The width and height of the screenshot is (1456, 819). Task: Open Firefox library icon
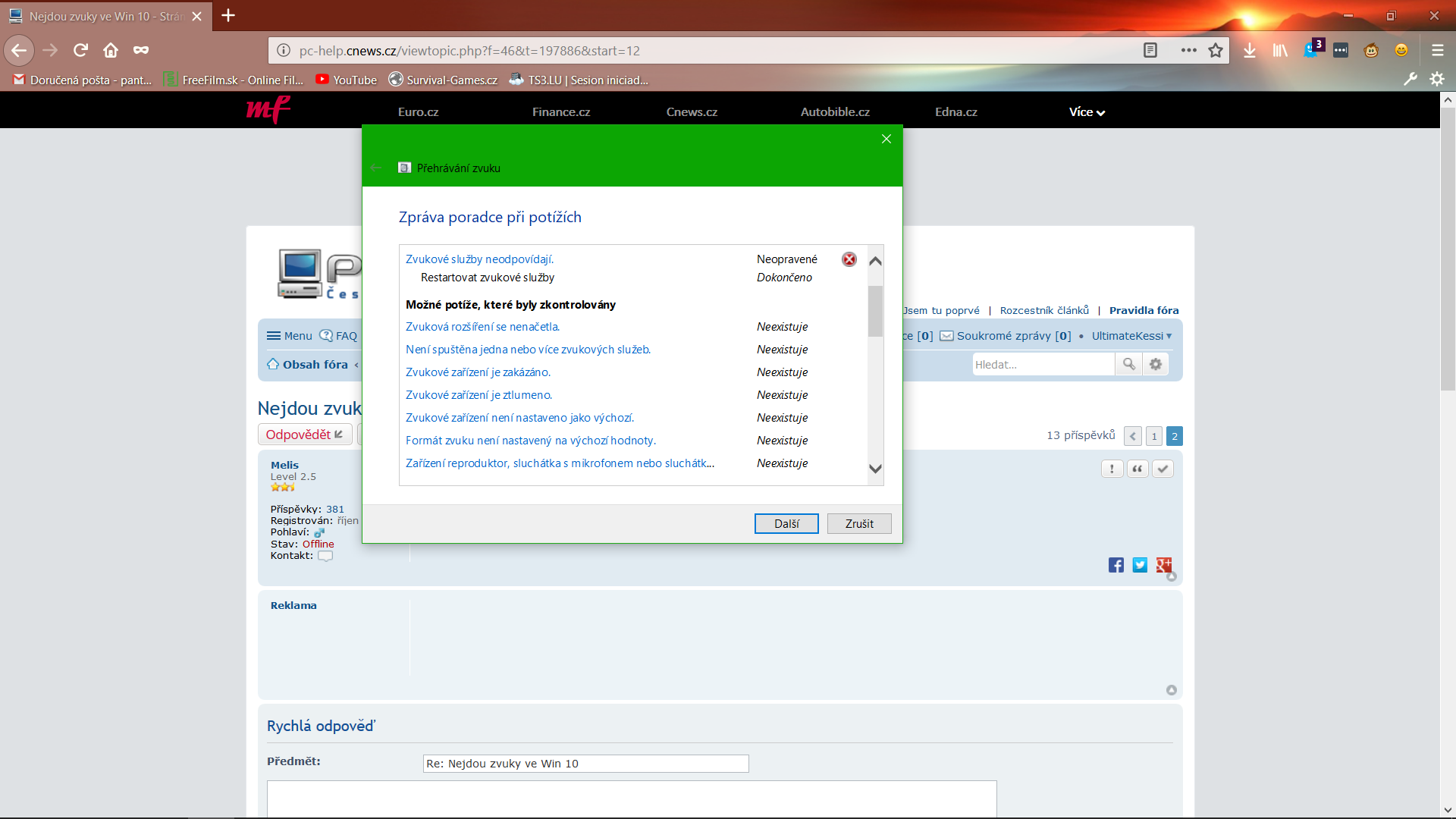[x=1280, y=50]
